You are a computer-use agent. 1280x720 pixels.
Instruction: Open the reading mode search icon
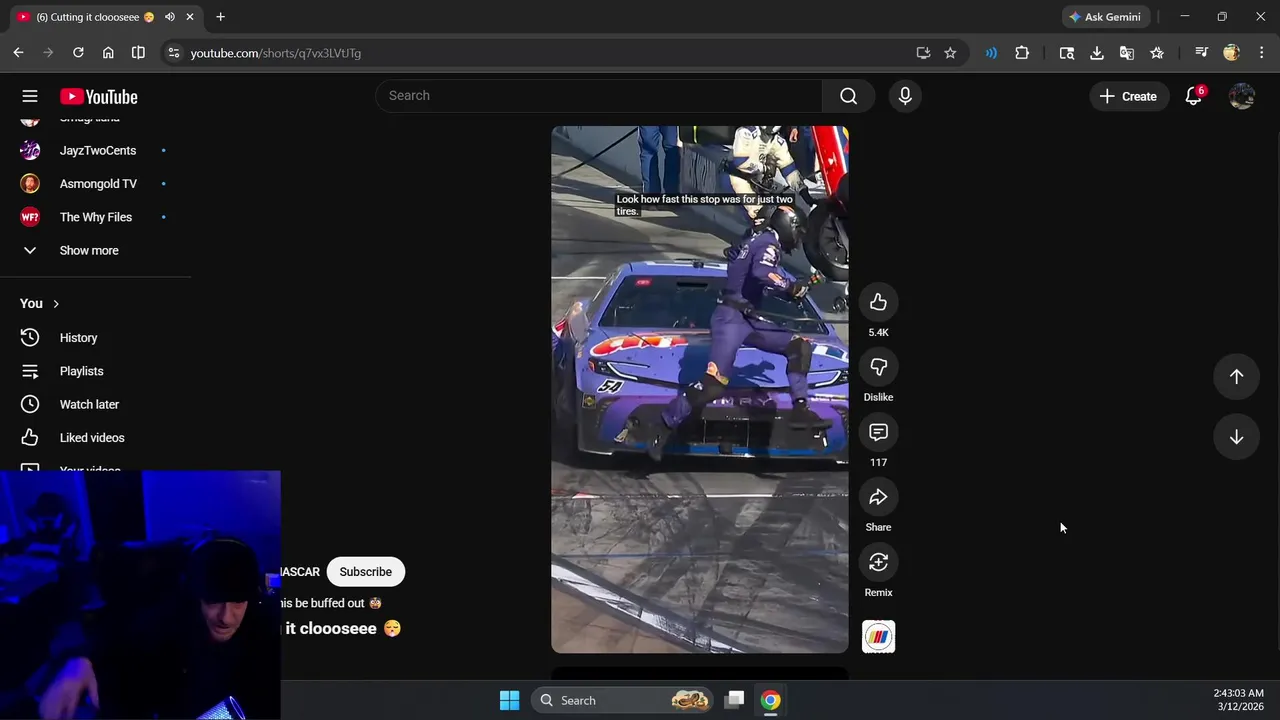tap(1067, 53)
